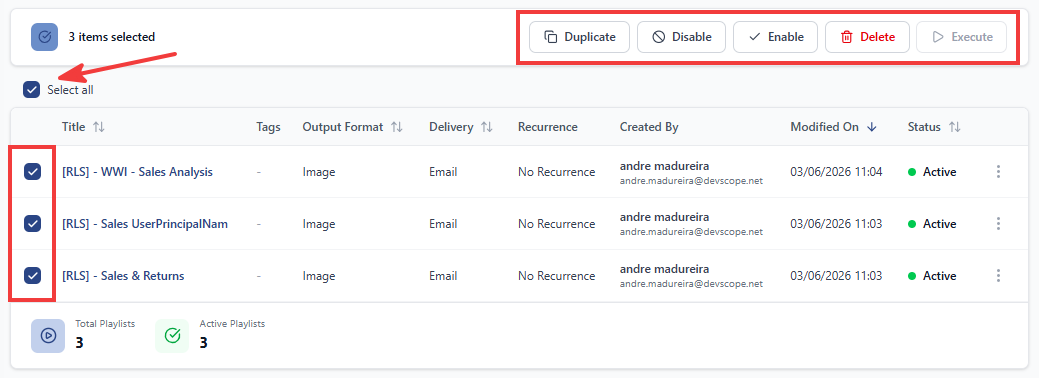
Task: Click the Tags column header
Action: click(x=268, y=127)
